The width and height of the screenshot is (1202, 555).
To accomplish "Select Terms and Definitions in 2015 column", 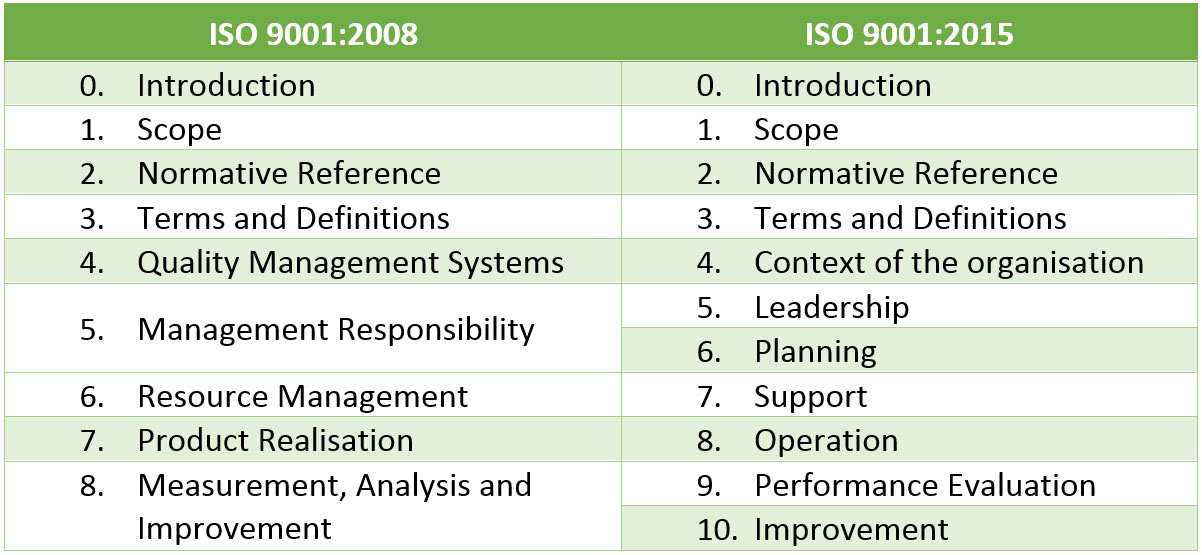I will pyautogui.click(x=910, y=218).
